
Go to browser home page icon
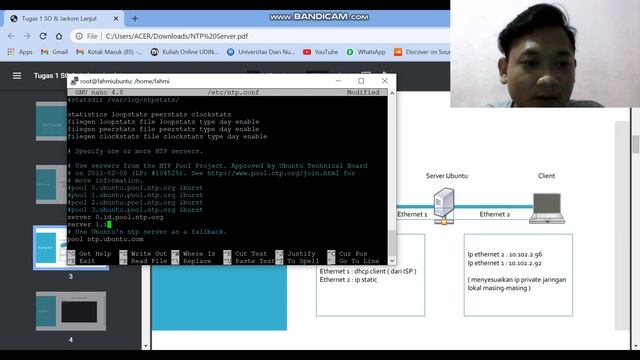point(59,36)
